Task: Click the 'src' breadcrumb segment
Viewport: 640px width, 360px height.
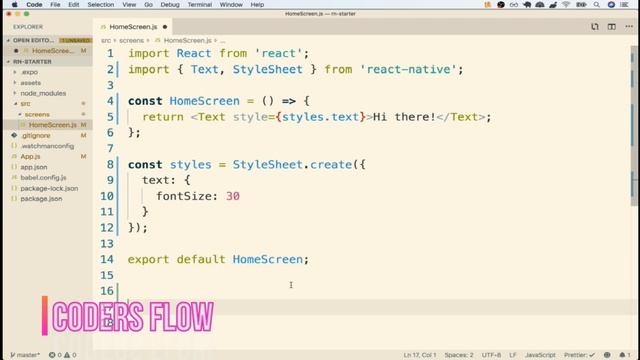Action: coord(106,40)
